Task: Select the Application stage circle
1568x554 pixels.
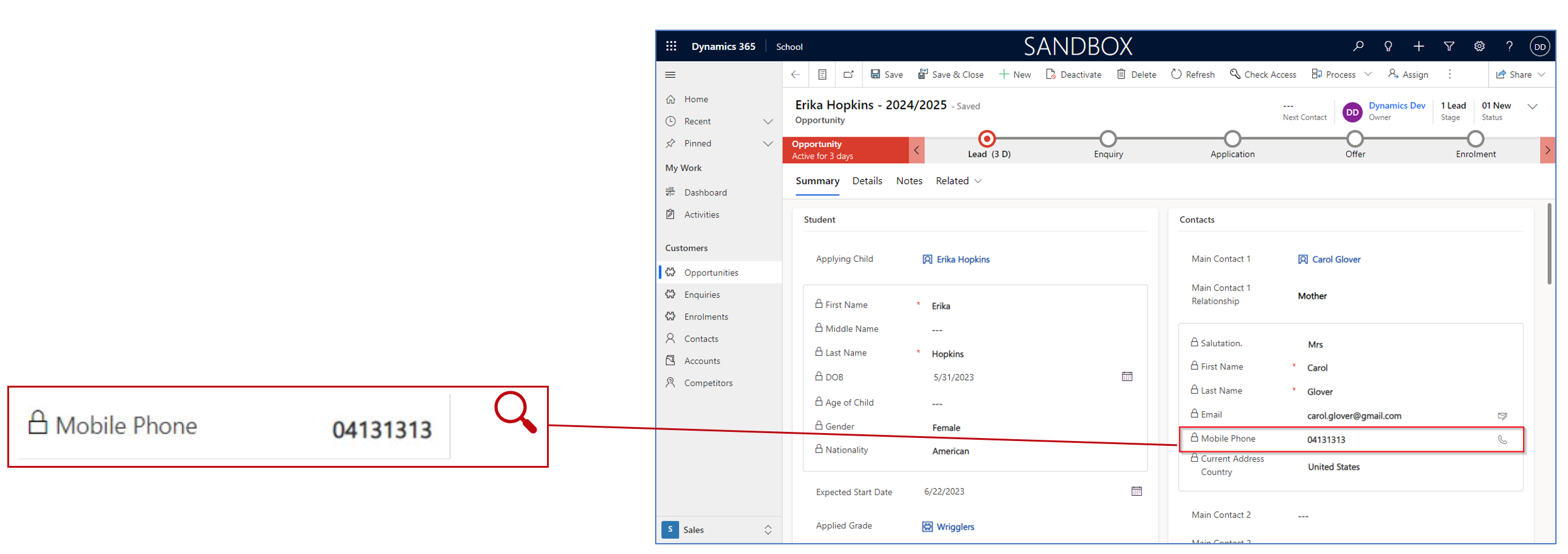Action: coord(1233,138)
